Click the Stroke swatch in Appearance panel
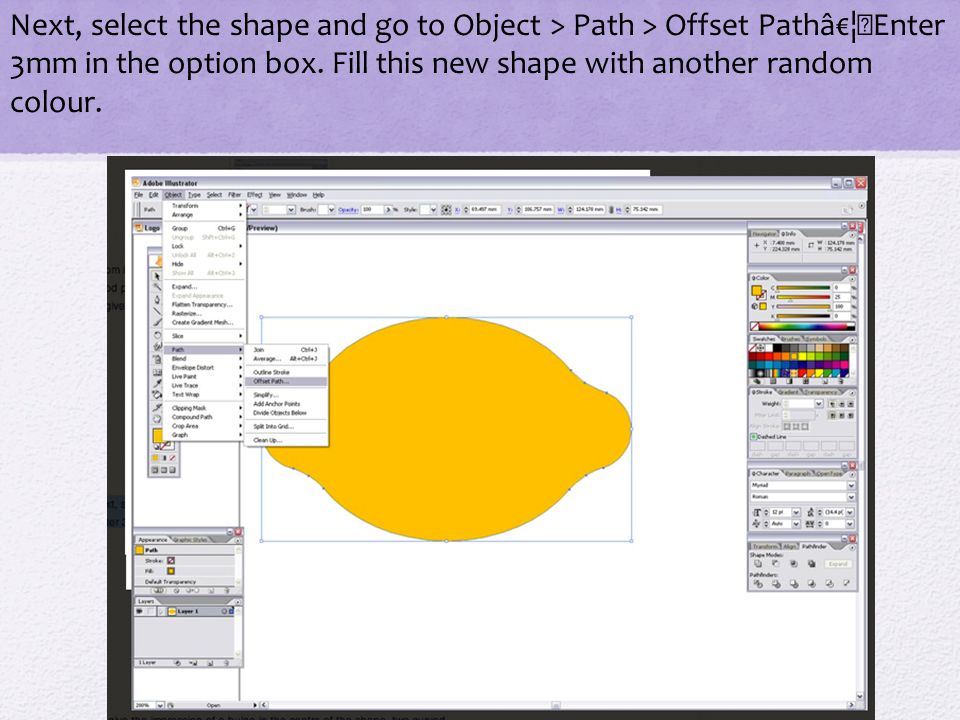Viewport: 960px width, 720px height. pyautogui.click(x=171, y=561)
